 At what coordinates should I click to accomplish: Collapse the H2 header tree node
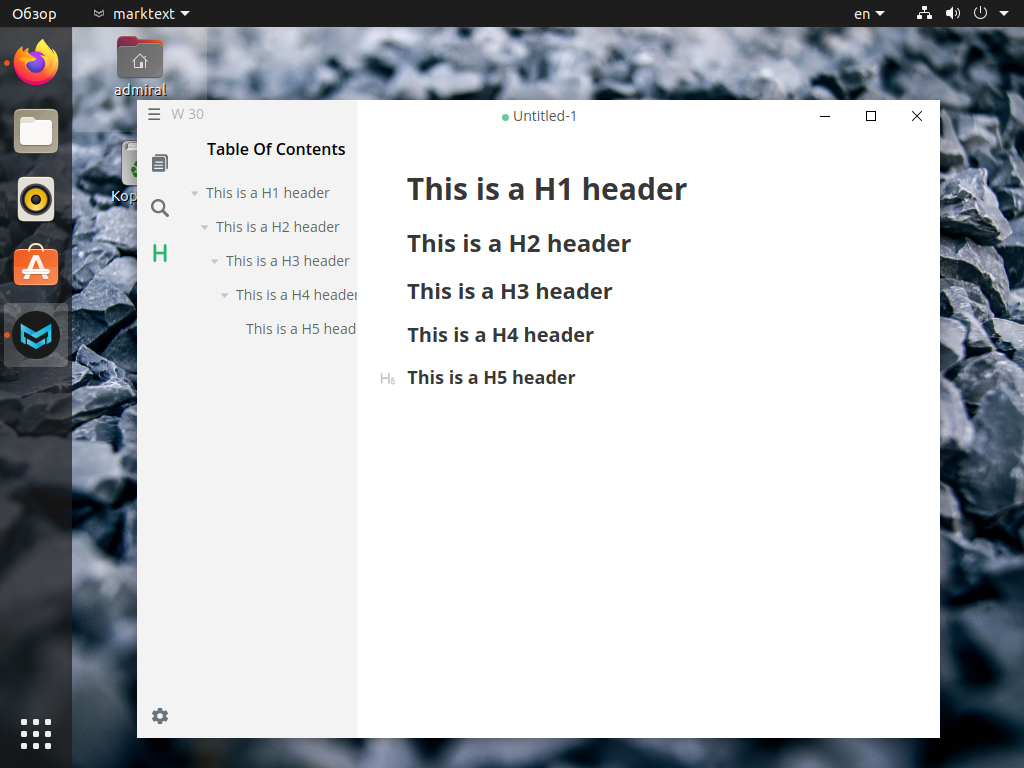(x=204, y=227)
